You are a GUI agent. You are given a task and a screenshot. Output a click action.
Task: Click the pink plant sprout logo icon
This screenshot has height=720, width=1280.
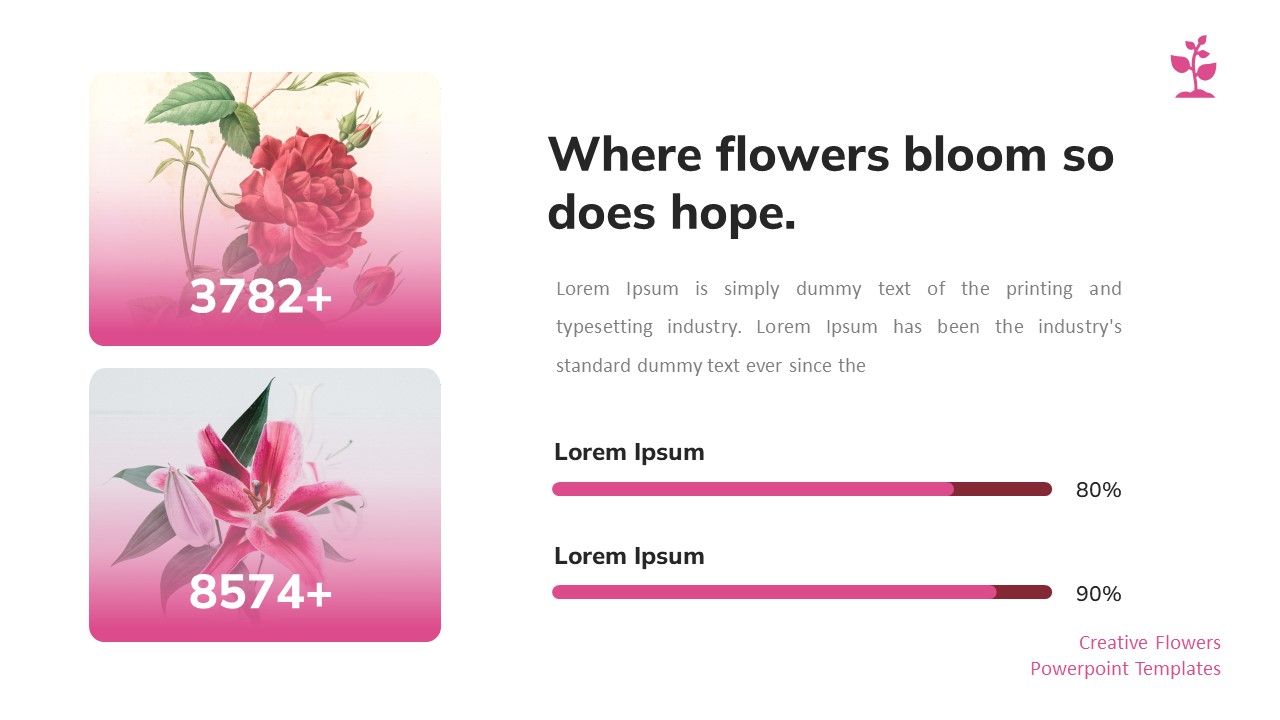coord(1193,67)
